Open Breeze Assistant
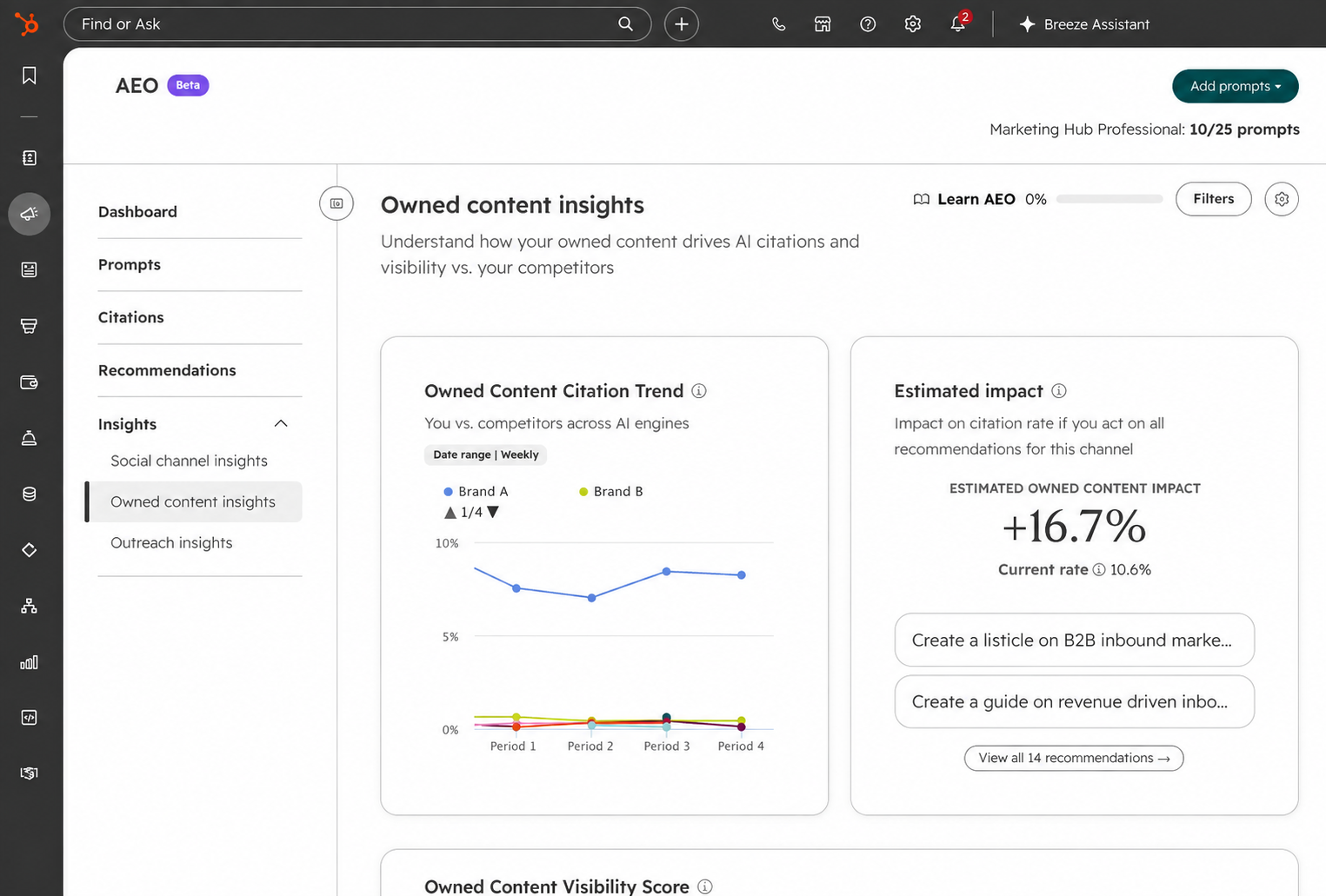This screenshot has height=896, width=1326. coord(1084,24)
